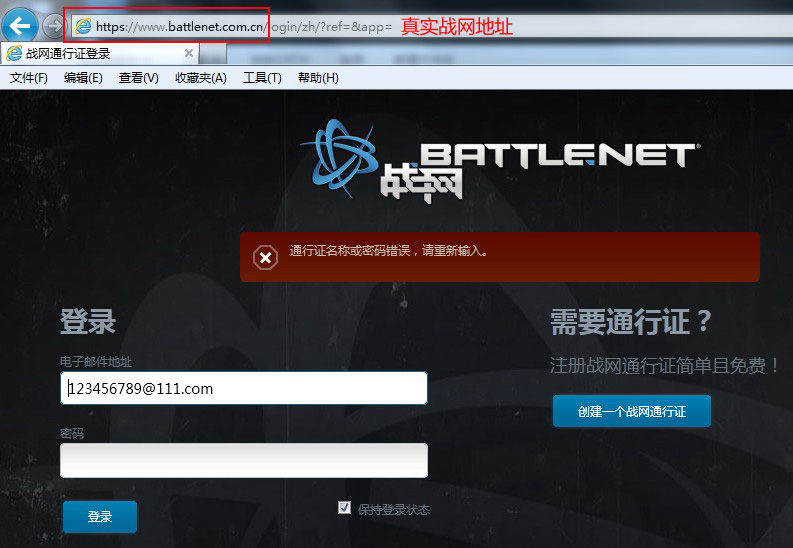Toggle the 保持登录状态 checkbox
The width and height of the screenshot is (793, 548).
click(345, 508)
